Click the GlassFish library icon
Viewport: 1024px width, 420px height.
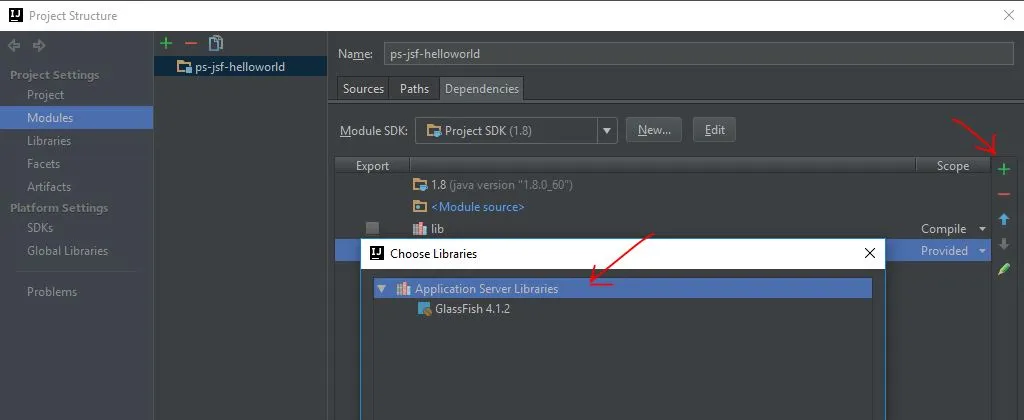424,309
